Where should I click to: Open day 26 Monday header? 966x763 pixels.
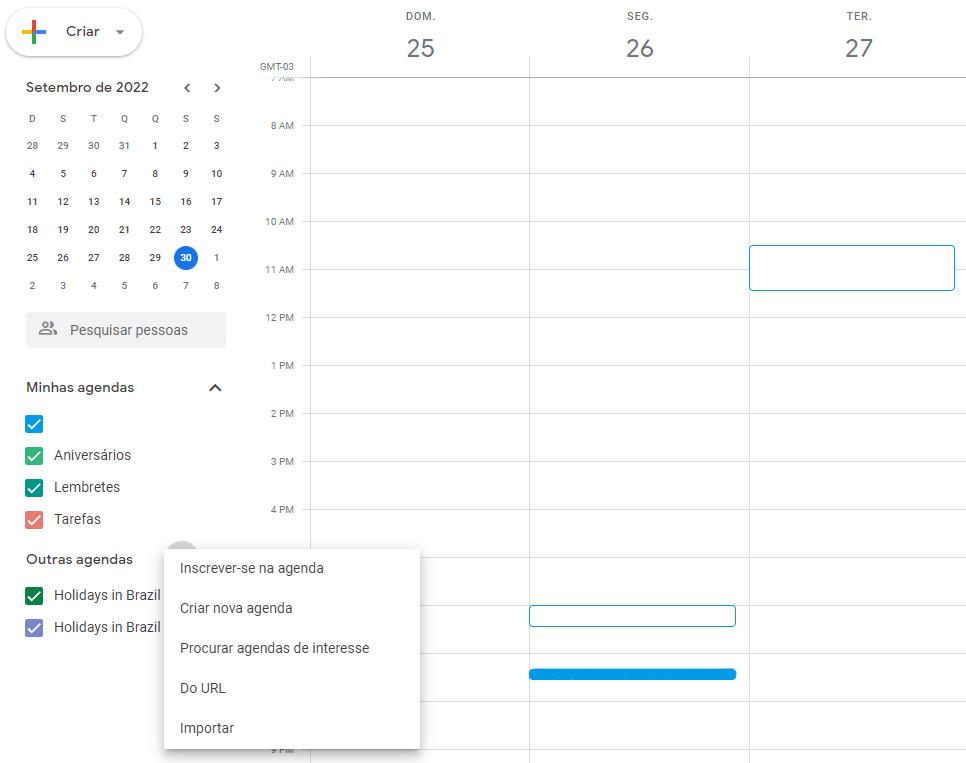click(x=639, y=48)
